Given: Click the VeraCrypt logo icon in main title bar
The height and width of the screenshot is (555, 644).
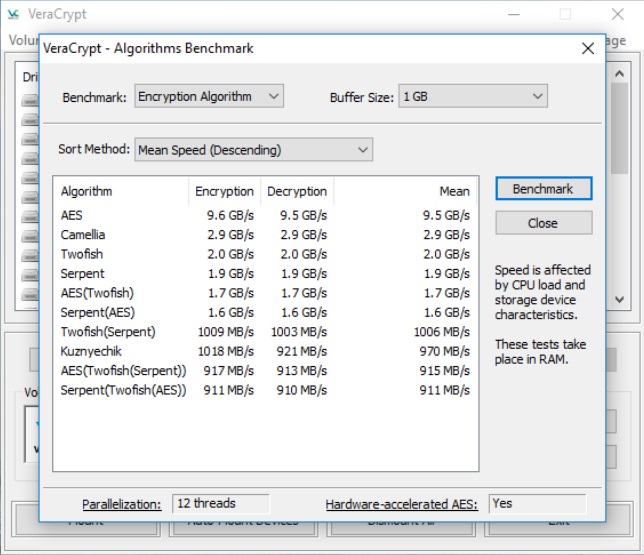Looking at the screenshot, I should [x=14, y=14].
